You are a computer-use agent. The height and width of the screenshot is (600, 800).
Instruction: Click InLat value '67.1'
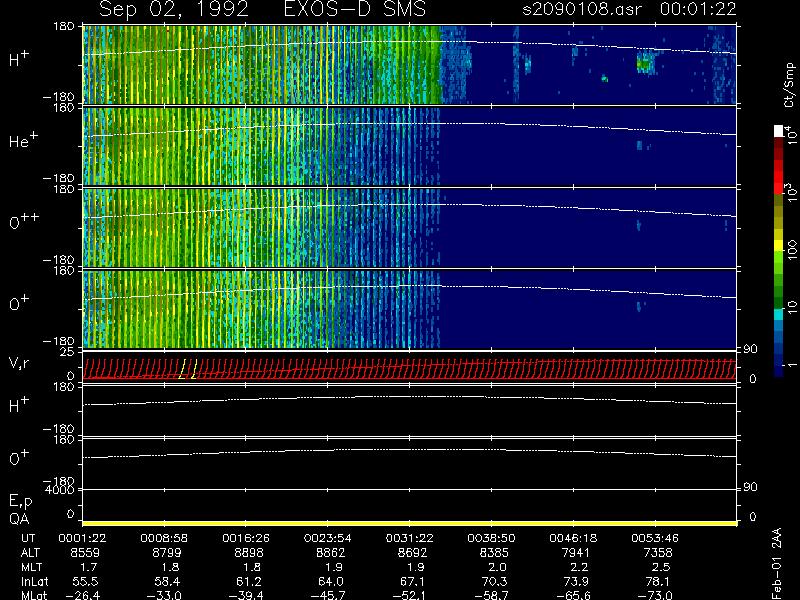pos(413,581)
